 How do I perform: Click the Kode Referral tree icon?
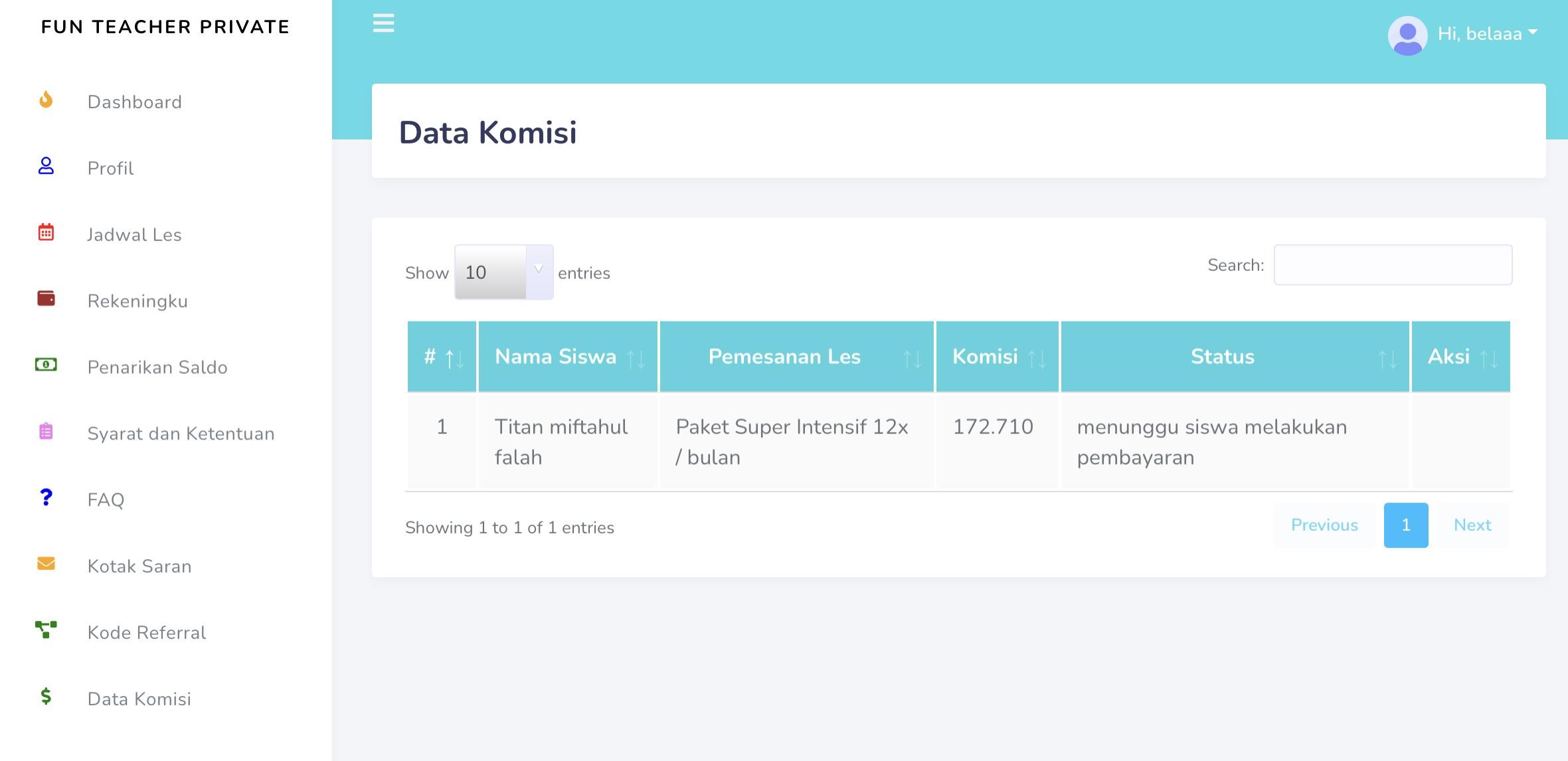[46, 630]
